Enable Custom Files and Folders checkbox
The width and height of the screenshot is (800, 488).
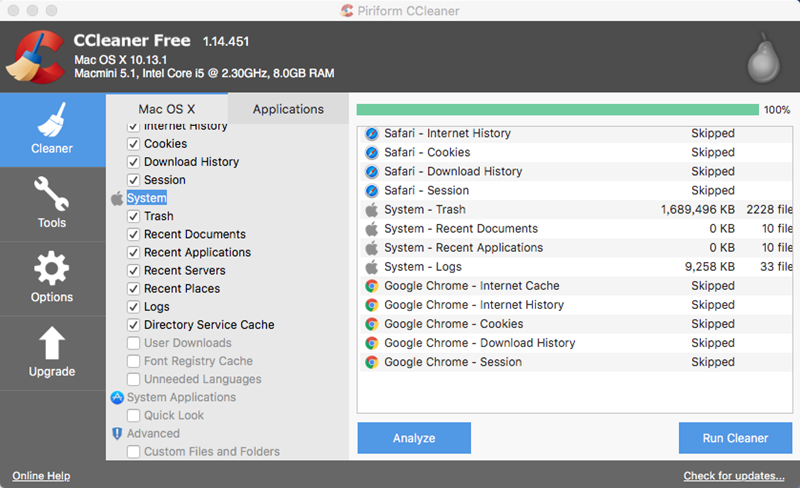click(133, 452)
